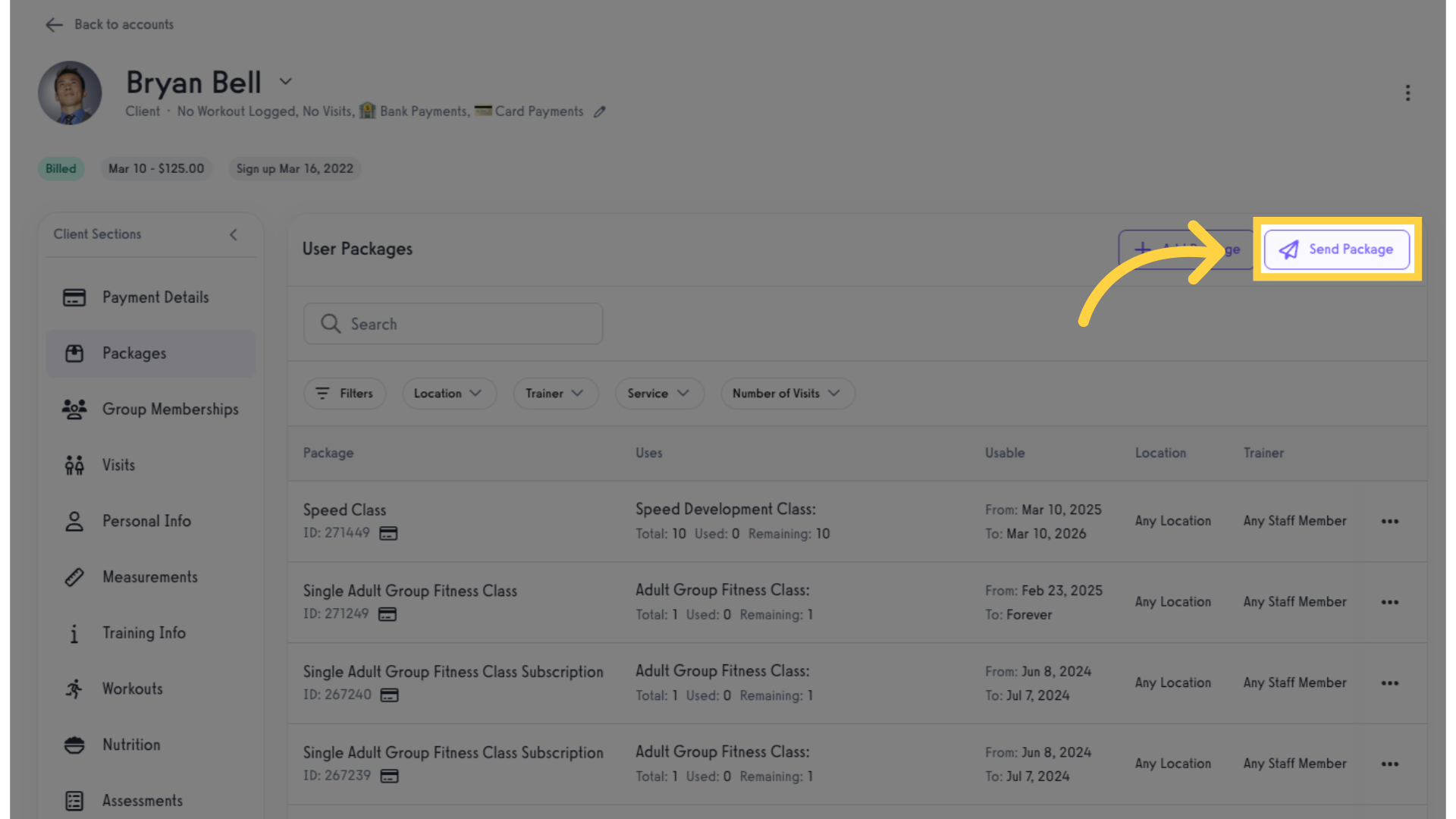Edit client tags with the pencil icon
The image size is (1456, 819).
pyautogui.click(x=599, y=111)
